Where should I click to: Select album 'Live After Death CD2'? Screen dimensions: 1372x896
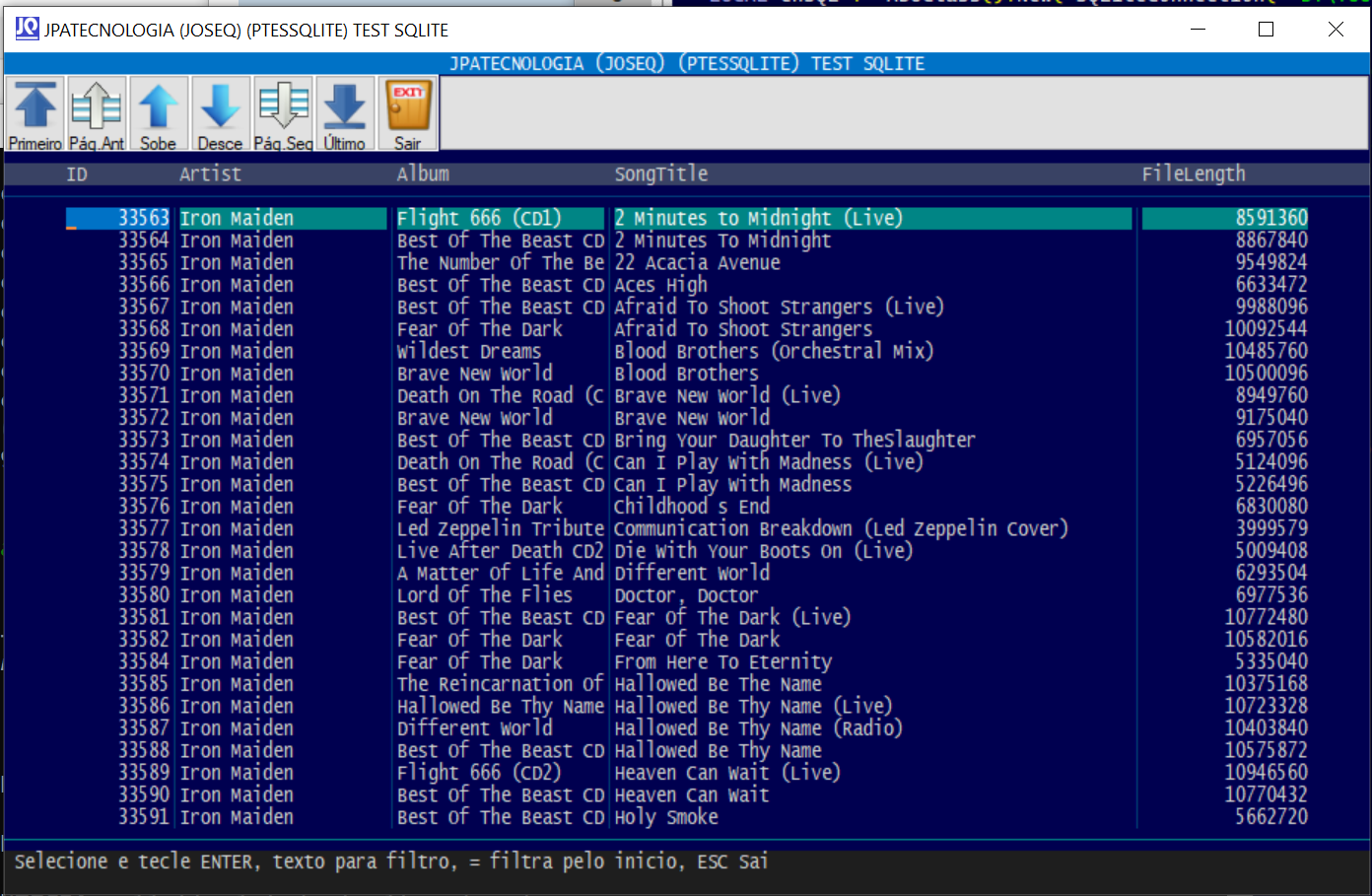(501, 551)
